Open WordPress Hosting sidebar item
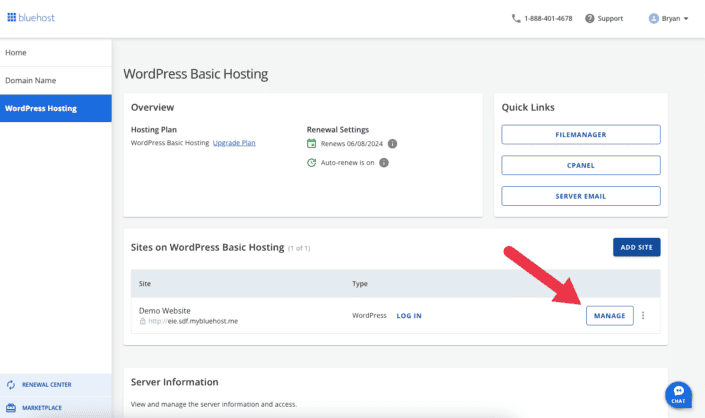This screenshot has height=418, width=705. click(41, 108)
